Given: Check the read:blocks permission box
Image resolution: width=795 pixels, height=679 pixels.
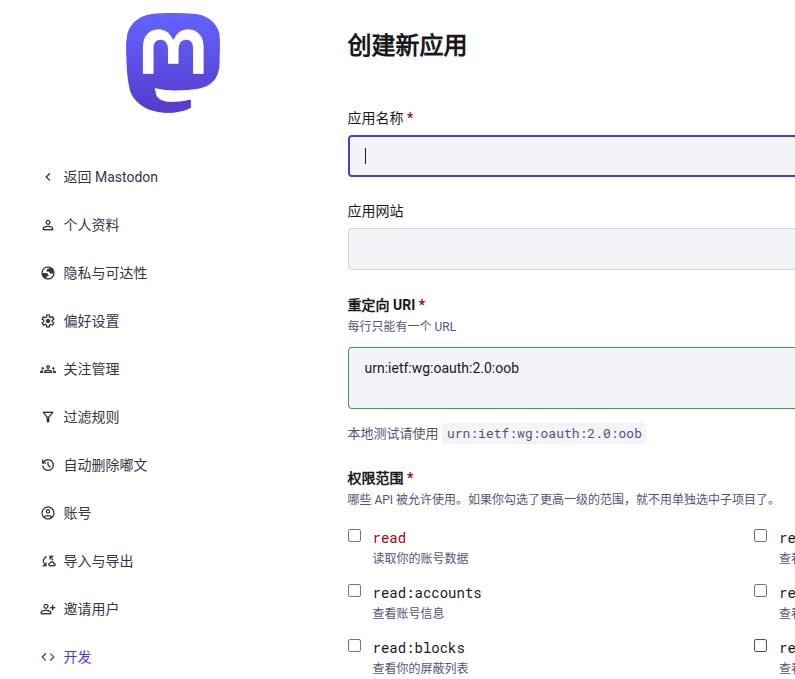Looking at the screenshot, I should pos(354,646).
